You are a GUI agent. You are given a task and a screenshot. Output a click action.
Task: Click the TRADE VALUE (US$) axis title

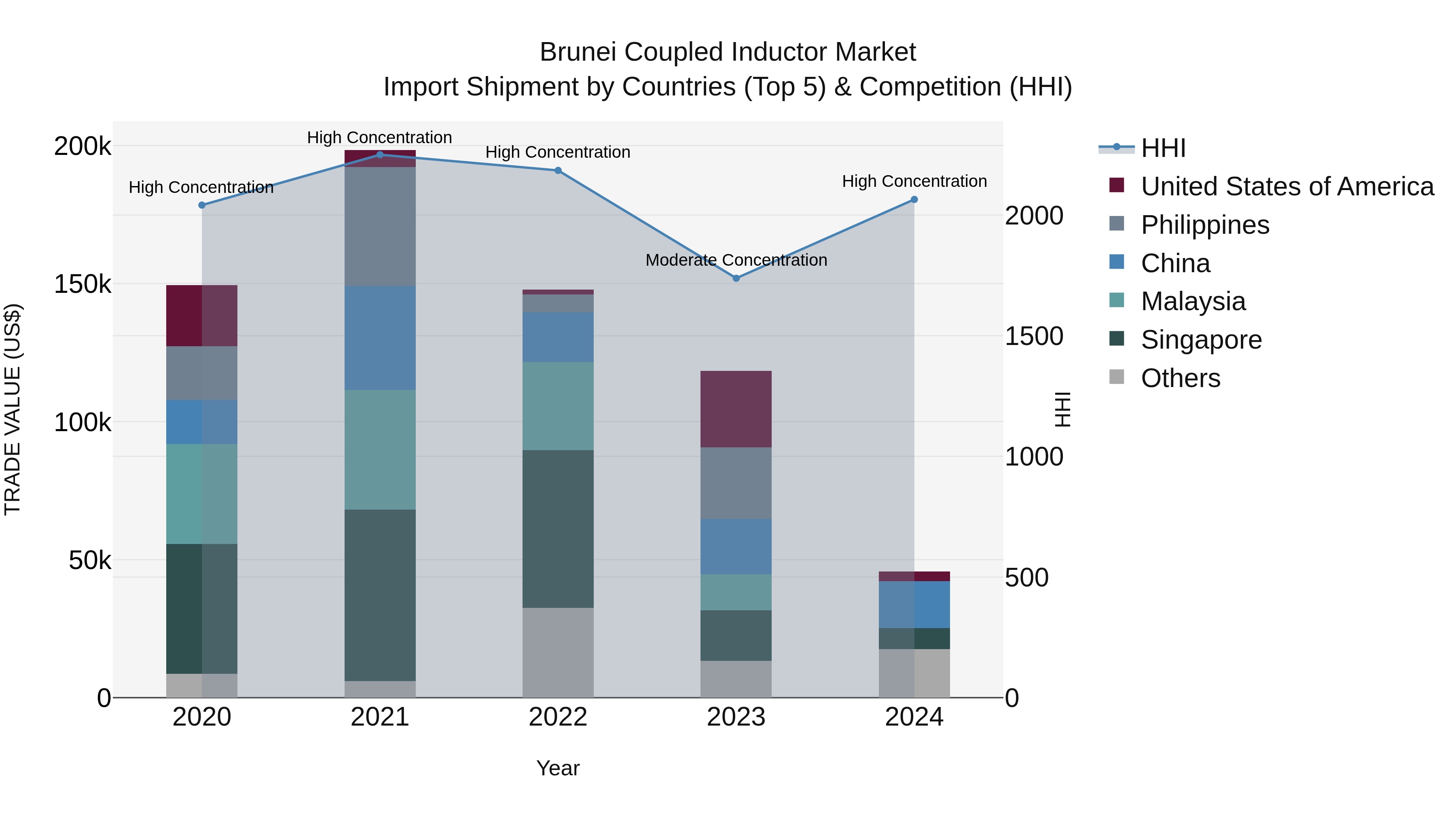point(13,409)
